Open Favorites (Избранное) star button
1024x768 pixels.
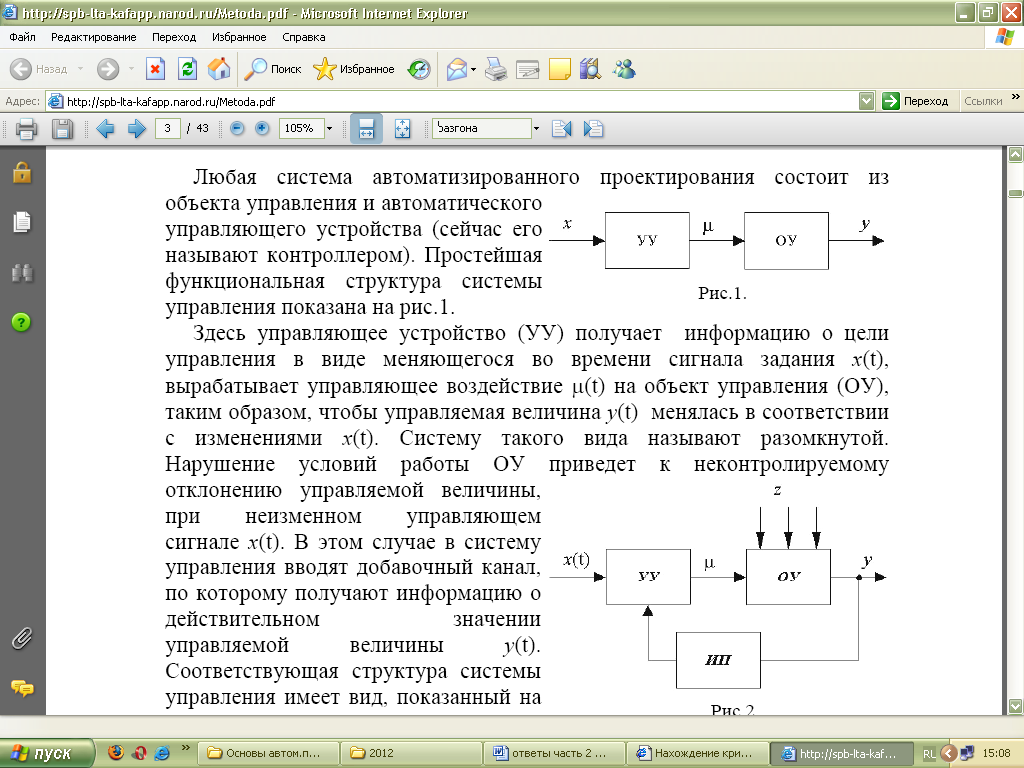pyautogui.click(x=353, y=69)
